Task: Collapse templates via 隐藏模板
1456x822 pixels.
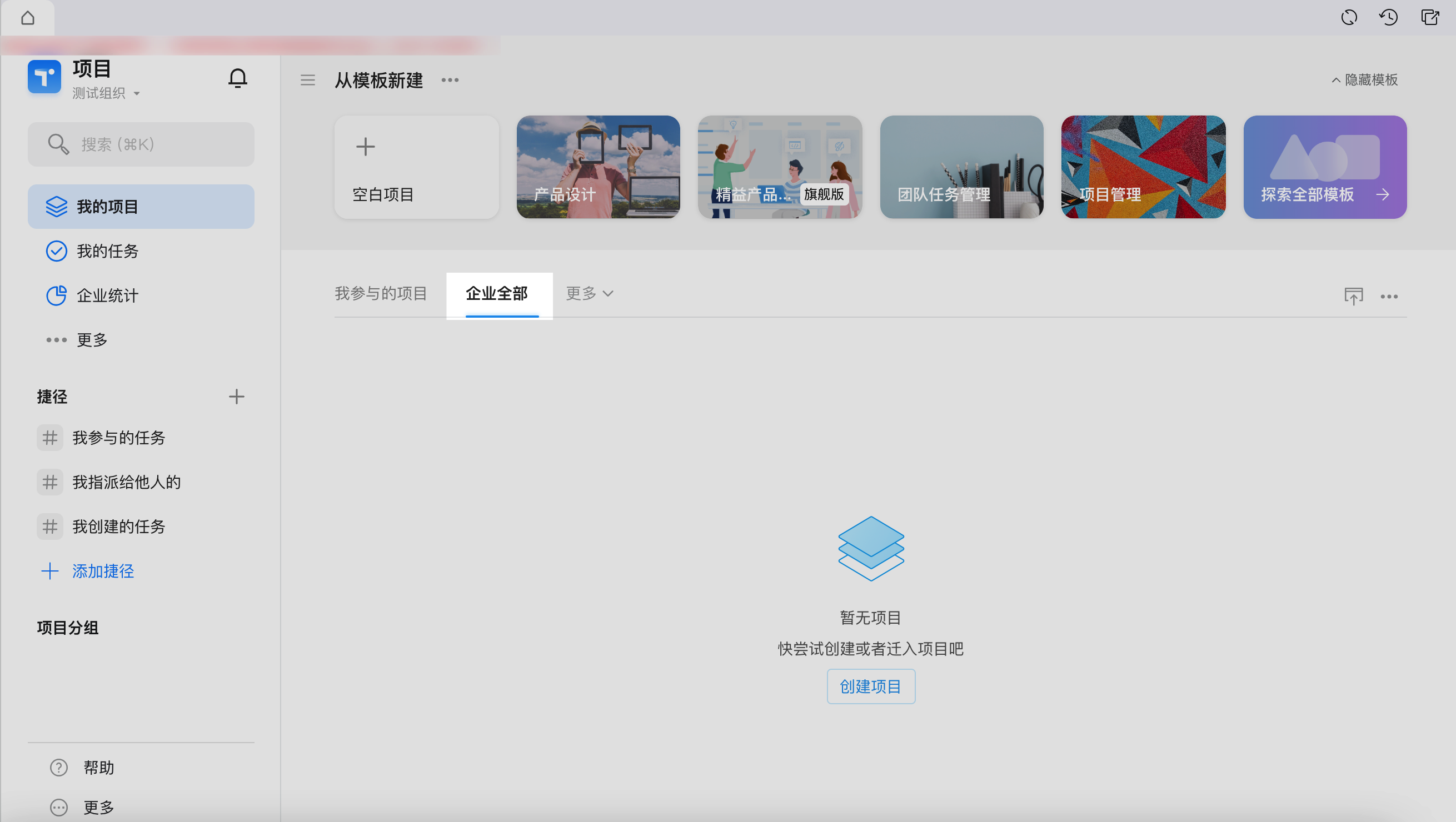Action: pos(1365,80)
